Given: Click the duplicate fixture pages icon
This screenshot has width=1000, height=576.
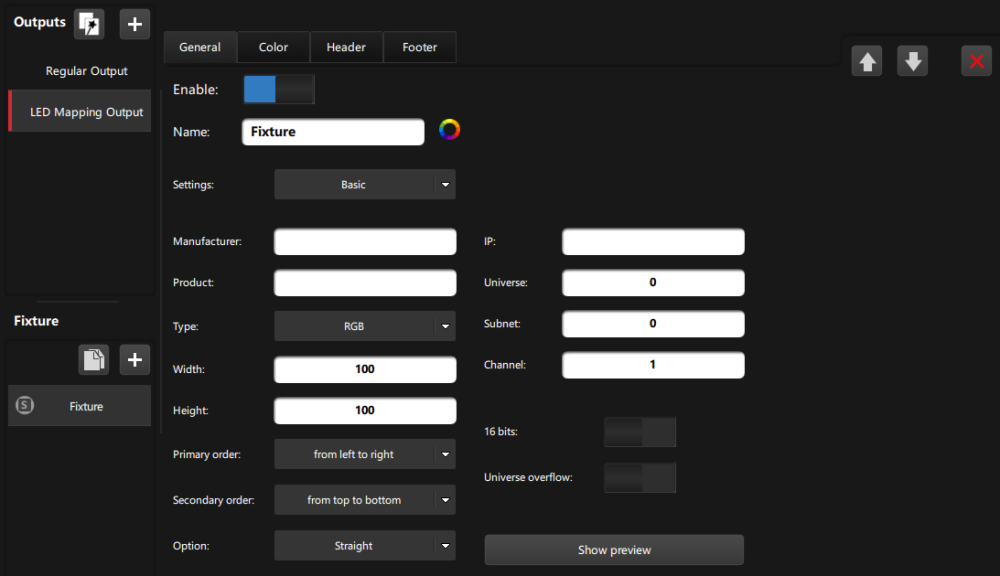Looking at the screenshot, I should (x=94, y=359).
